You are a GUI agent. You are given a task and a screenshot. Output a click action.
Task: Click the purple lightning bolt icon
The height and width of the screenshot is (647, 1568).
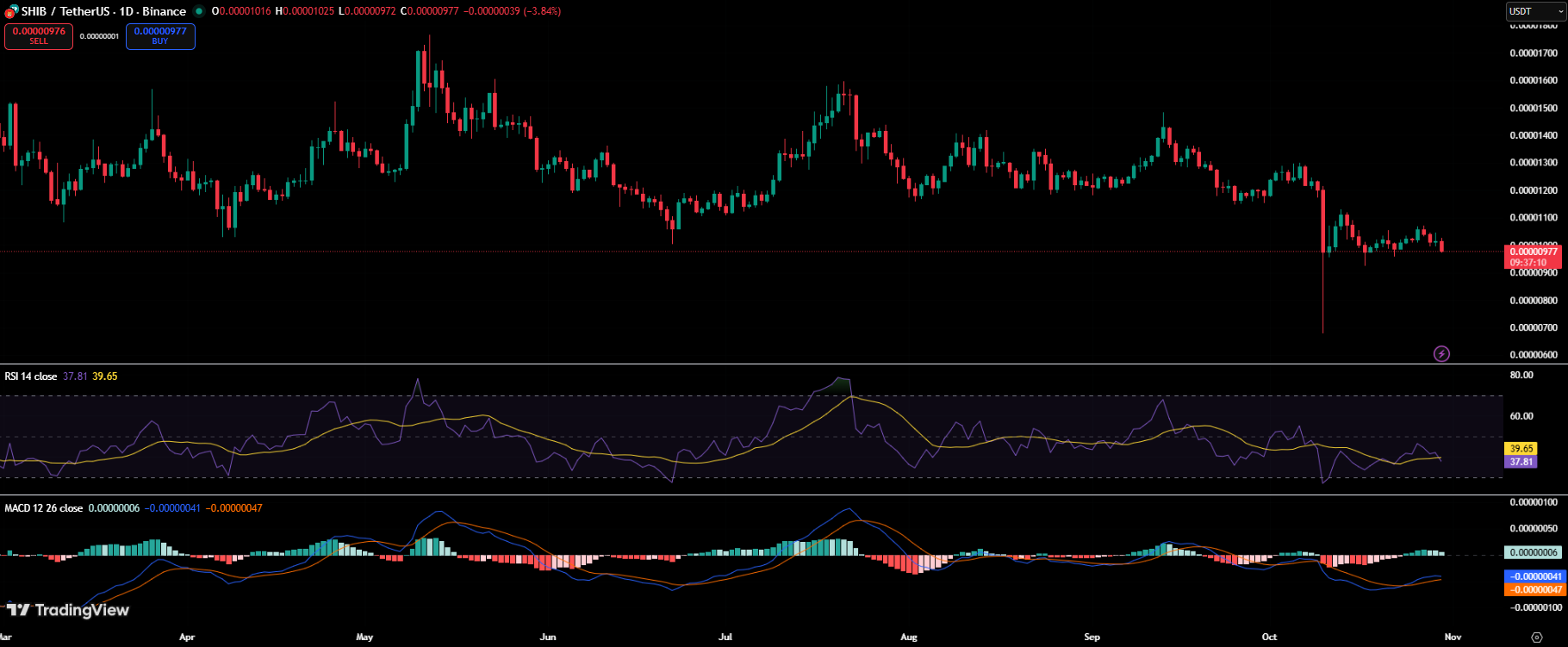(1441, 353)
